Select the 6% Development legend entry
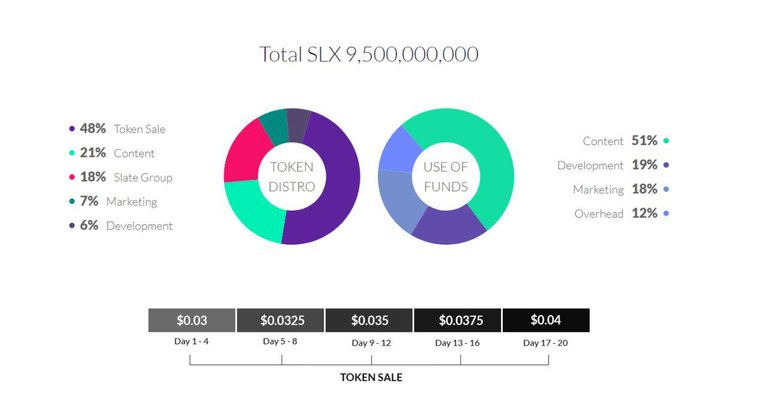 coord(120,225)
